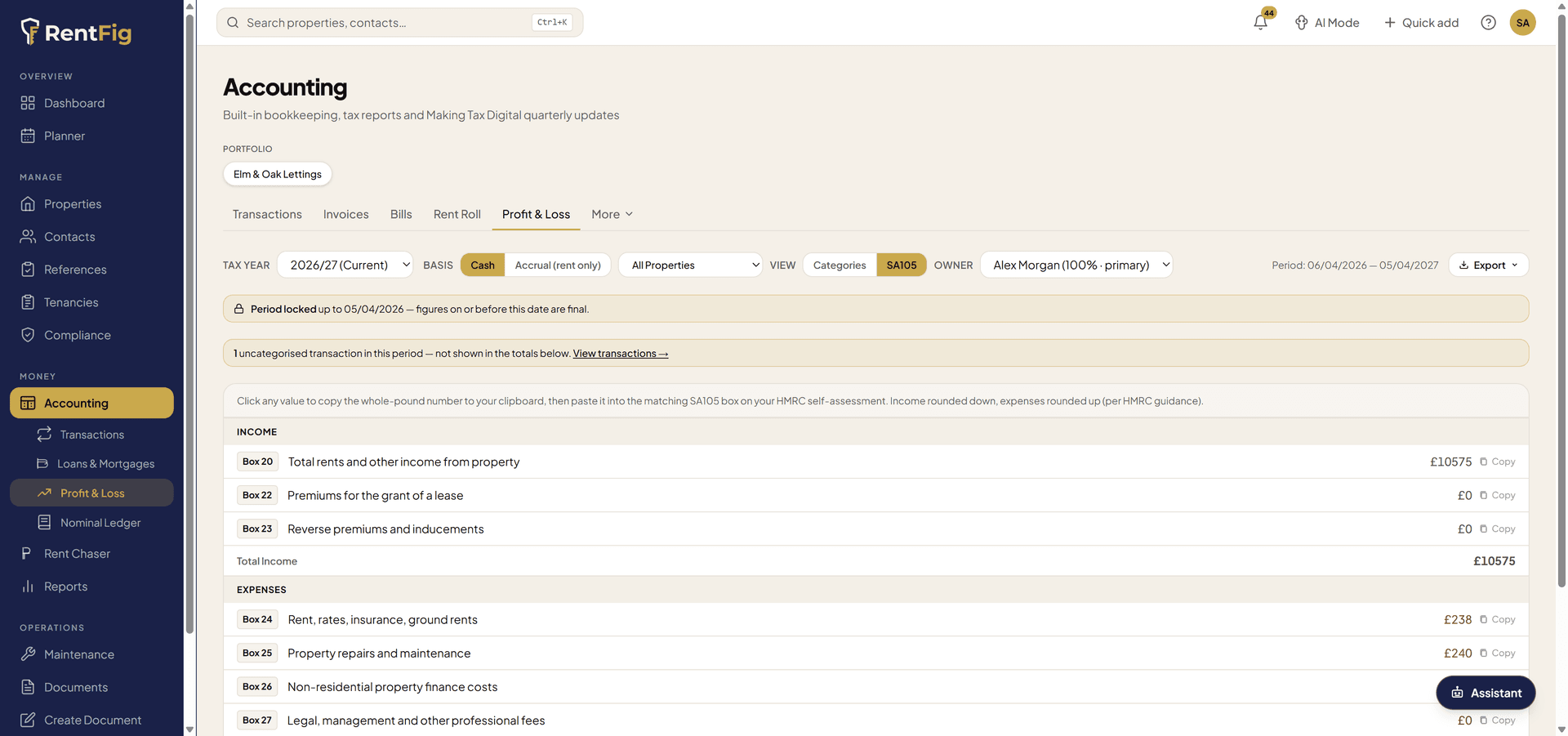Click the Total Income £10575 amount
1568x736 pixels.
[1494, 561]
